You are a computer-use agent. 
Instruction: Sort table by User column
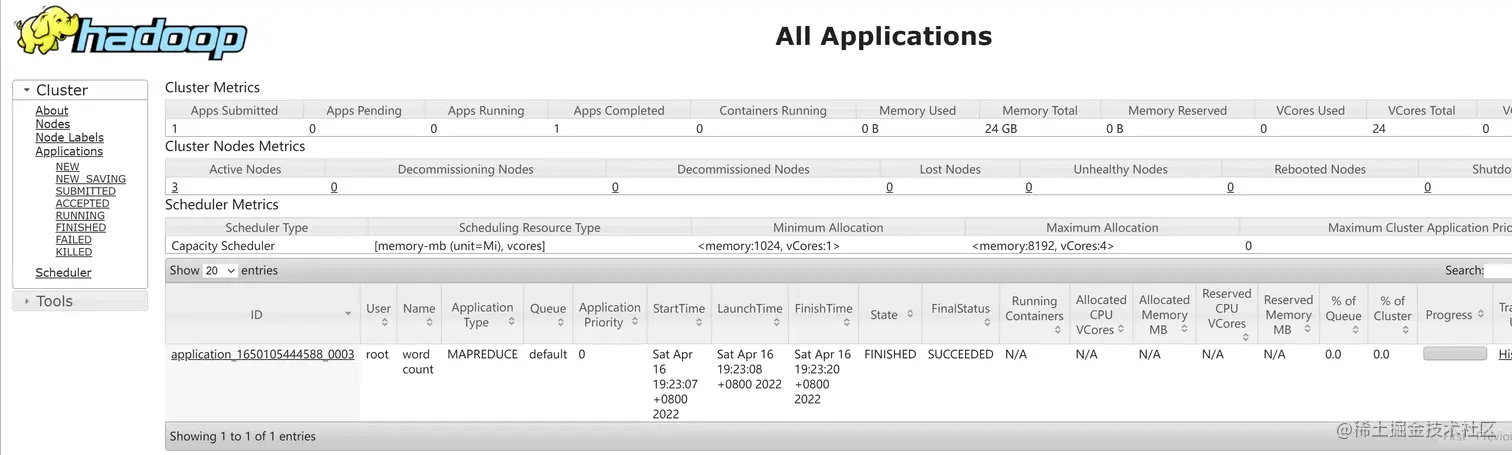379,314
